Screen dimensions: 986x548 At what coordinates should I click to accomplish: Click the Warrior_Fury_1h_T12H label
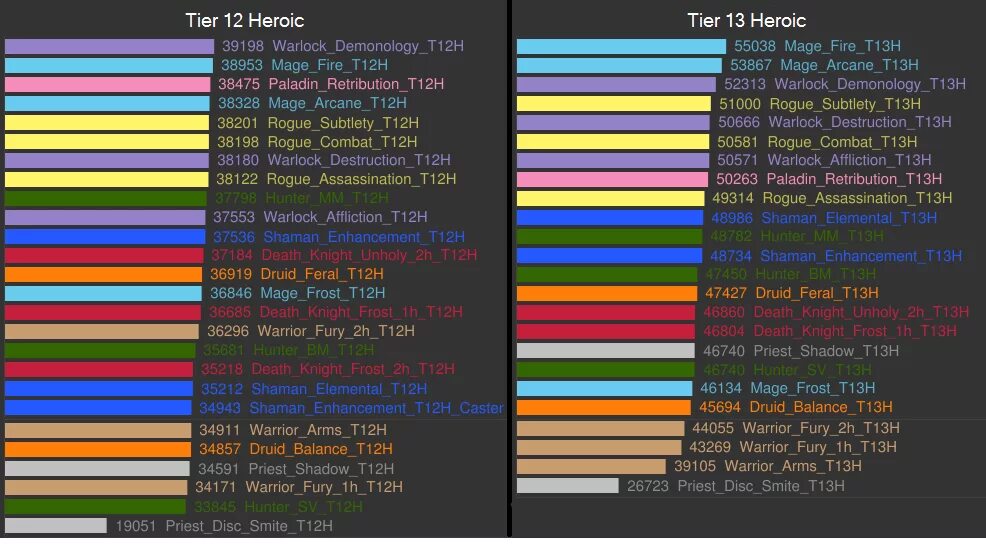click(x=324, y=486)
